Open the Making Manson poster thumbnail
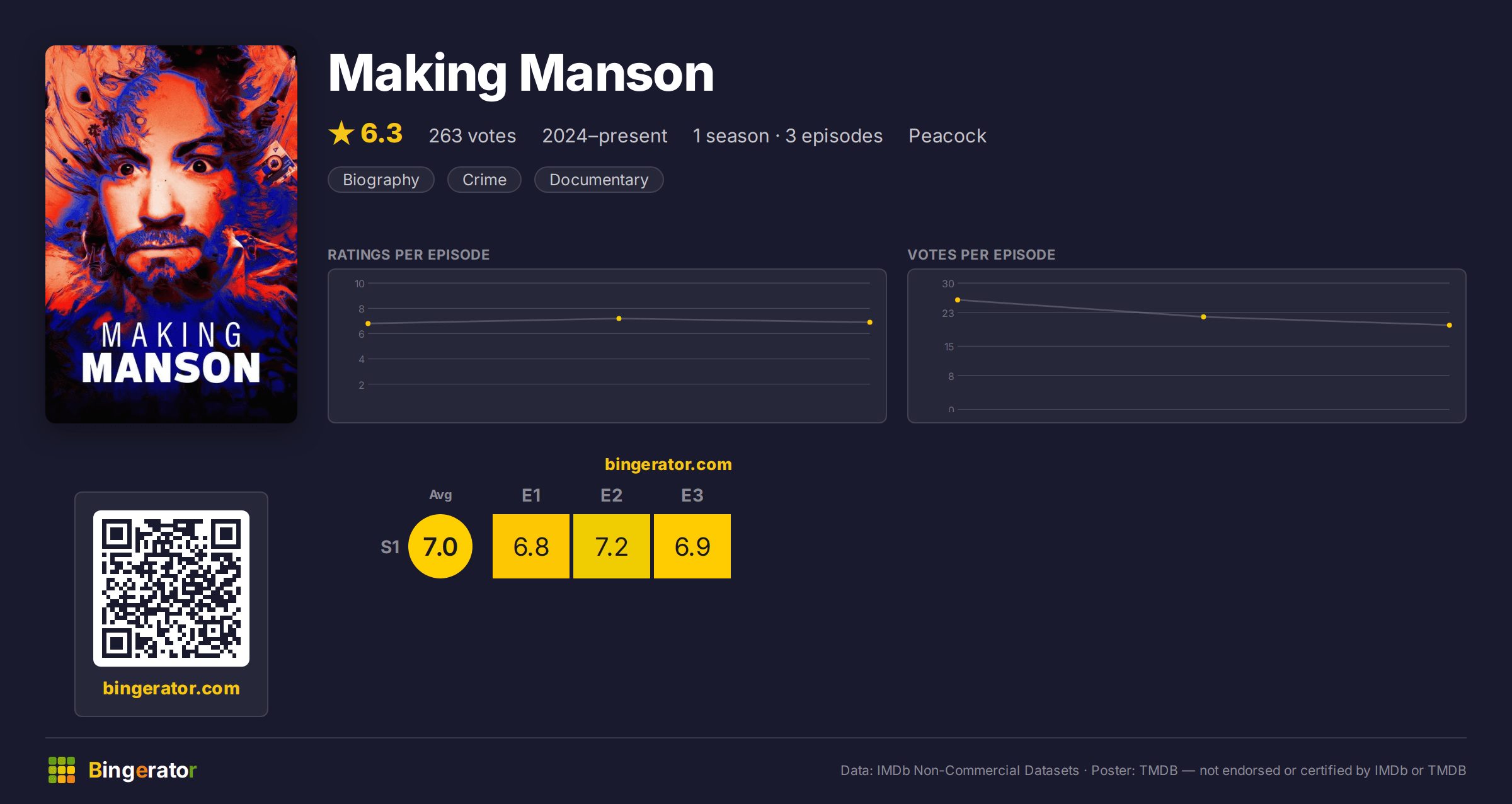Image resolution: width=1512 pixels, height=804 pixels. pyautogui.click(x=171, y=234)
